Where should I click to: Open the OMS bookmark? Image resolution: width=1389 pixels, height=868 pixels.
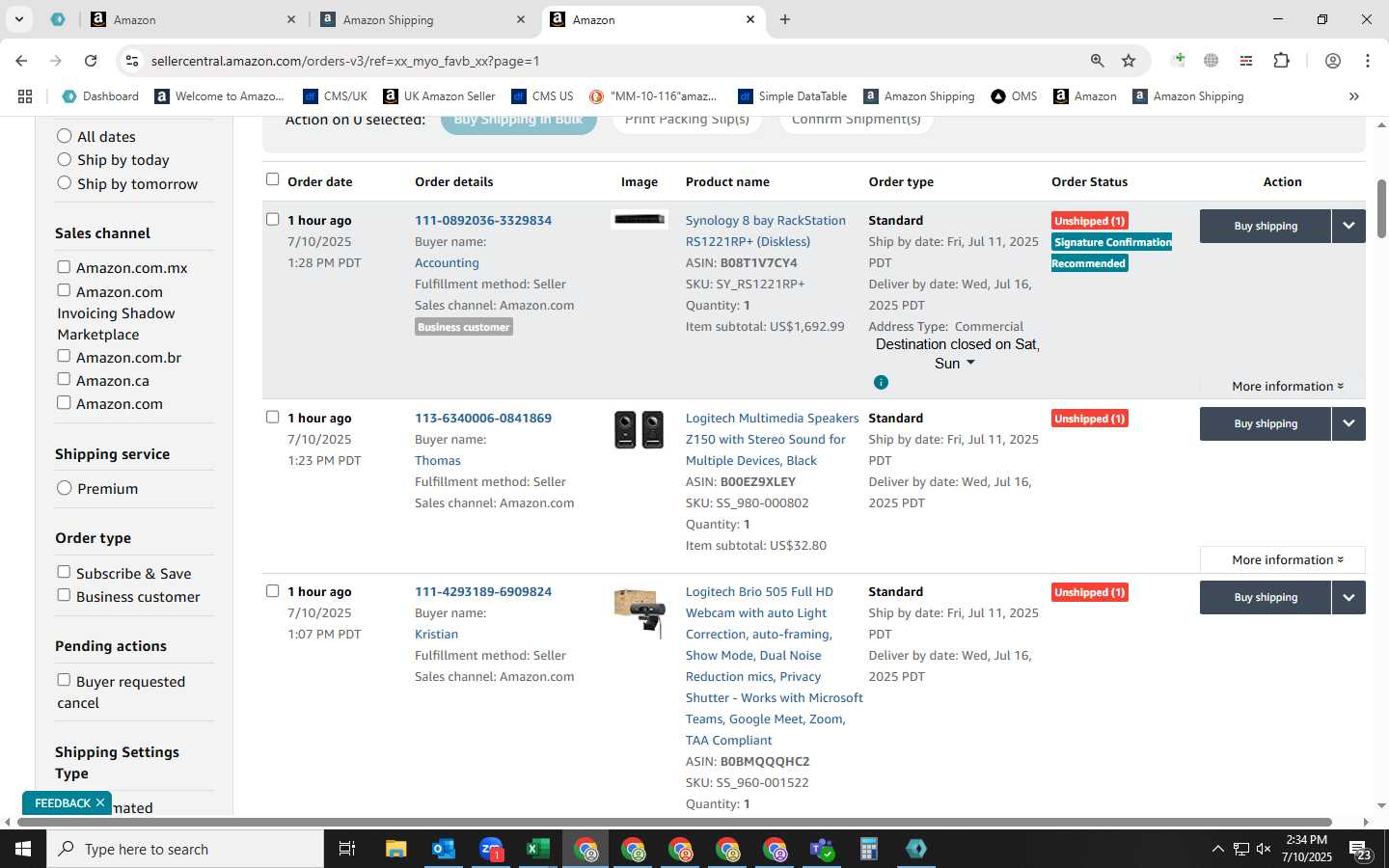(1014, 96)
